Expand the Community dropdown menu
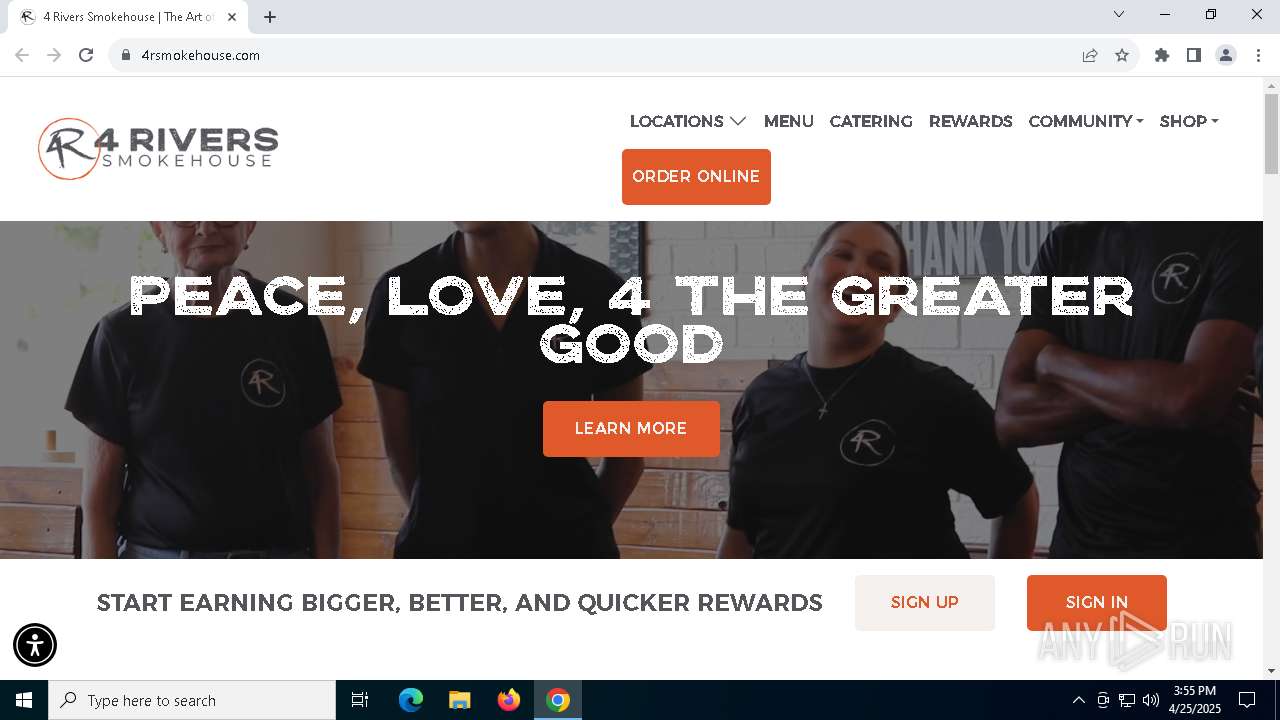Screen dimensions: 1280x720 click(x=1086, y=121)
